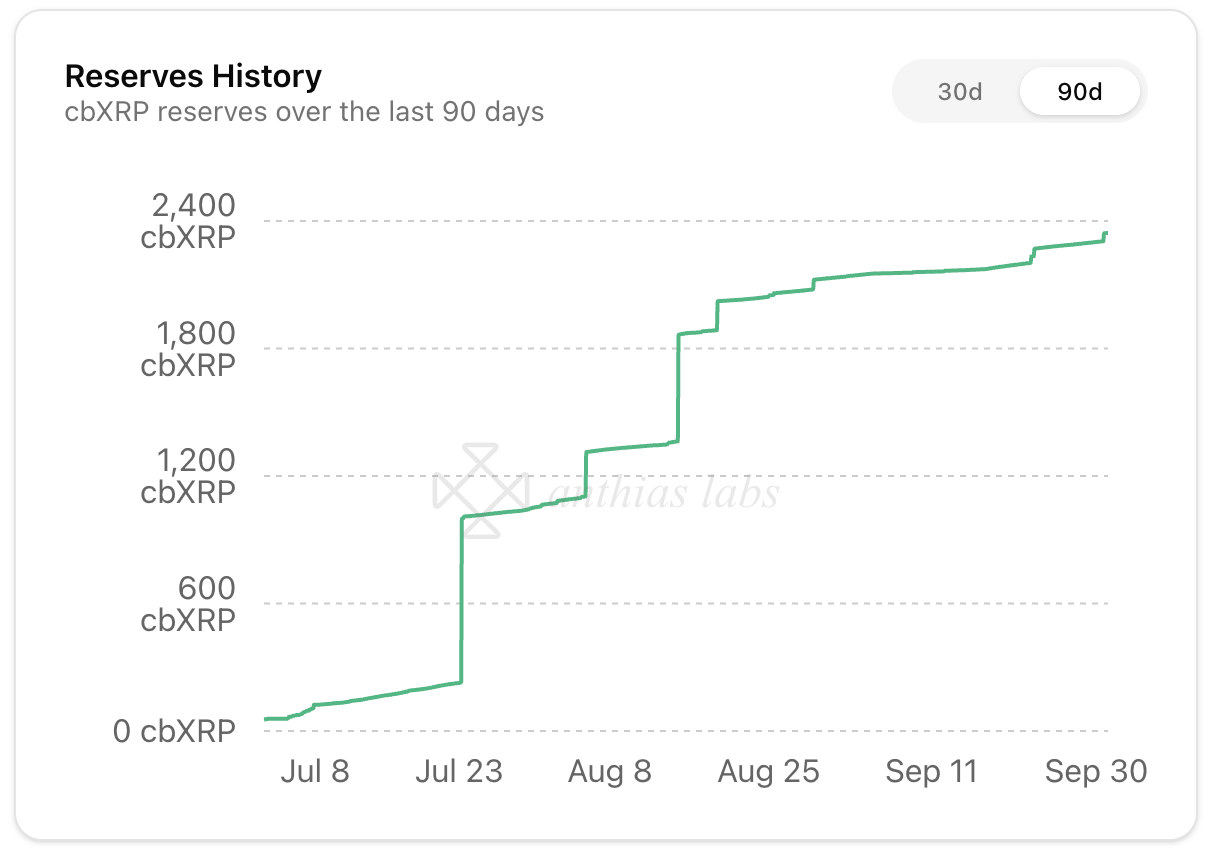The height and width of the screenshot is (850, 1218).
Task: Click the 1,200 cbXRP y-axis label
Action: point(188,476)
